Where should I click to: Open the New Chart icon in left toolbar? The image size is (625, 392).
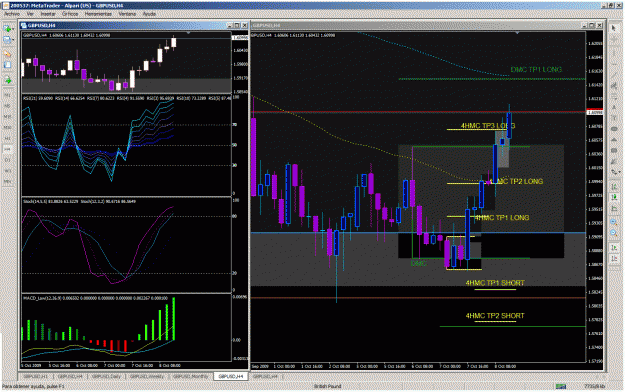tap(7, 29)
